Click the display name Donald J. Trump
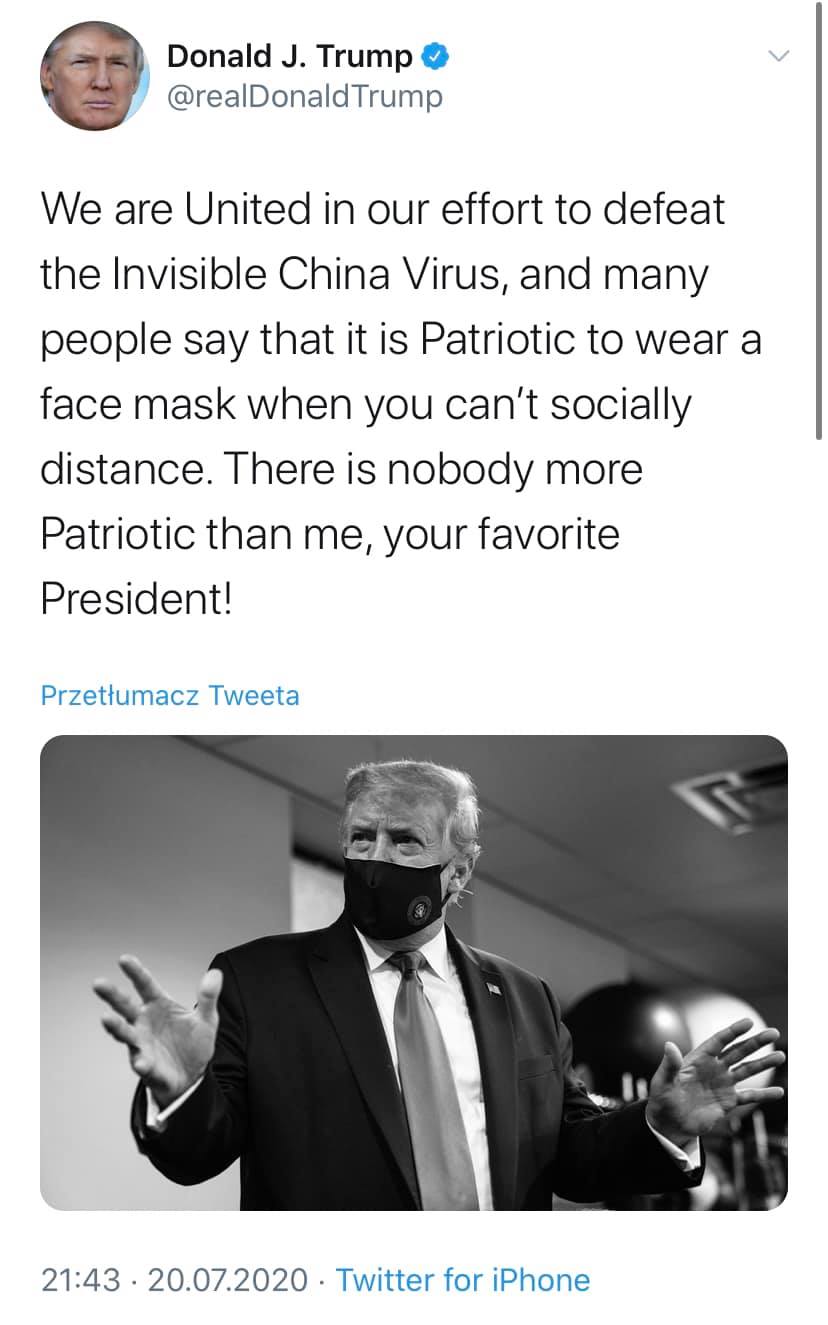Viewport: 828px width, 1325px height. [290, 57]
